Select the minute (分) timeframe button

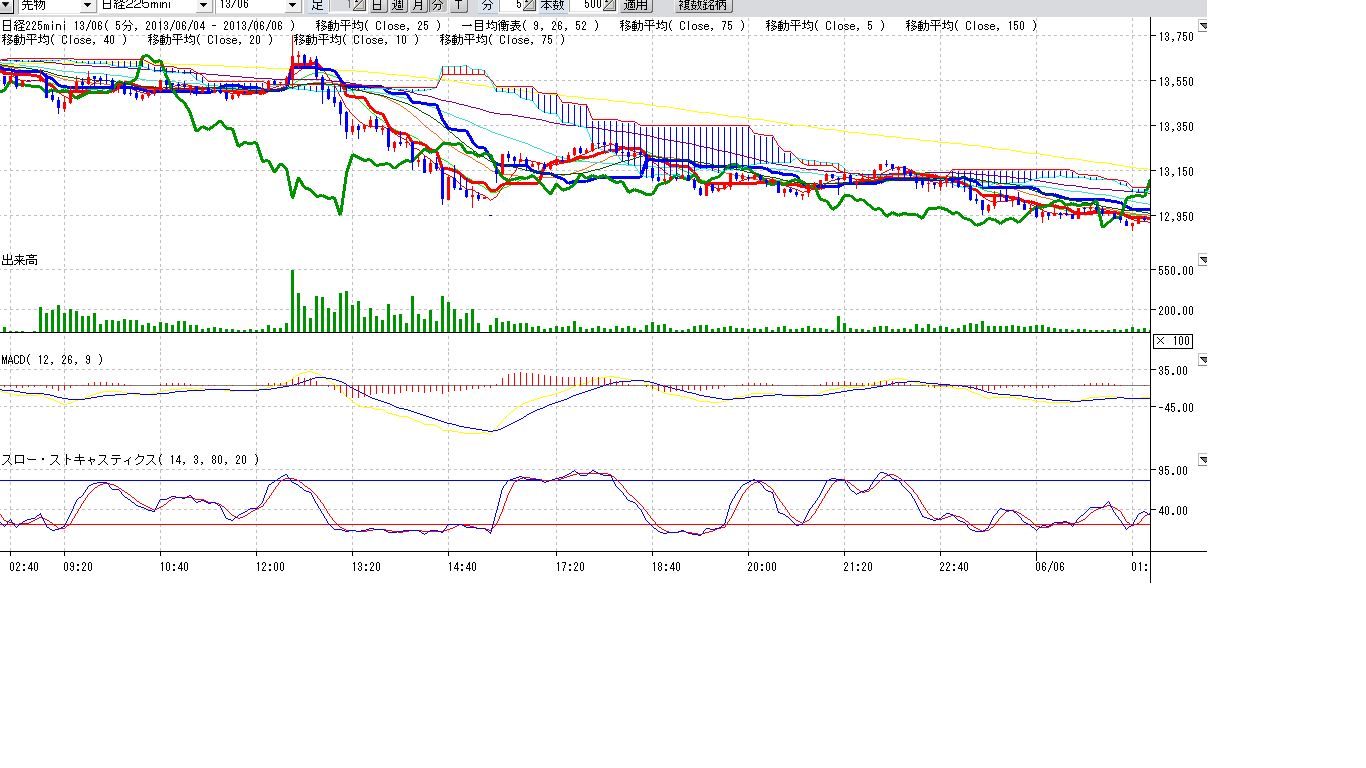tap(437, 5)
